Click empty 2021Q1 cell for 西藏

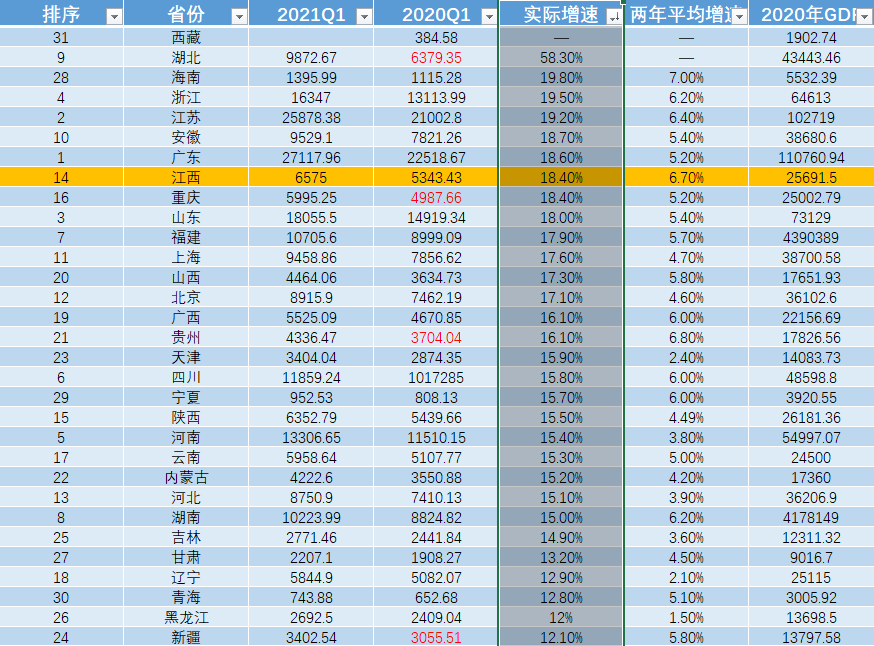(311, 37)
